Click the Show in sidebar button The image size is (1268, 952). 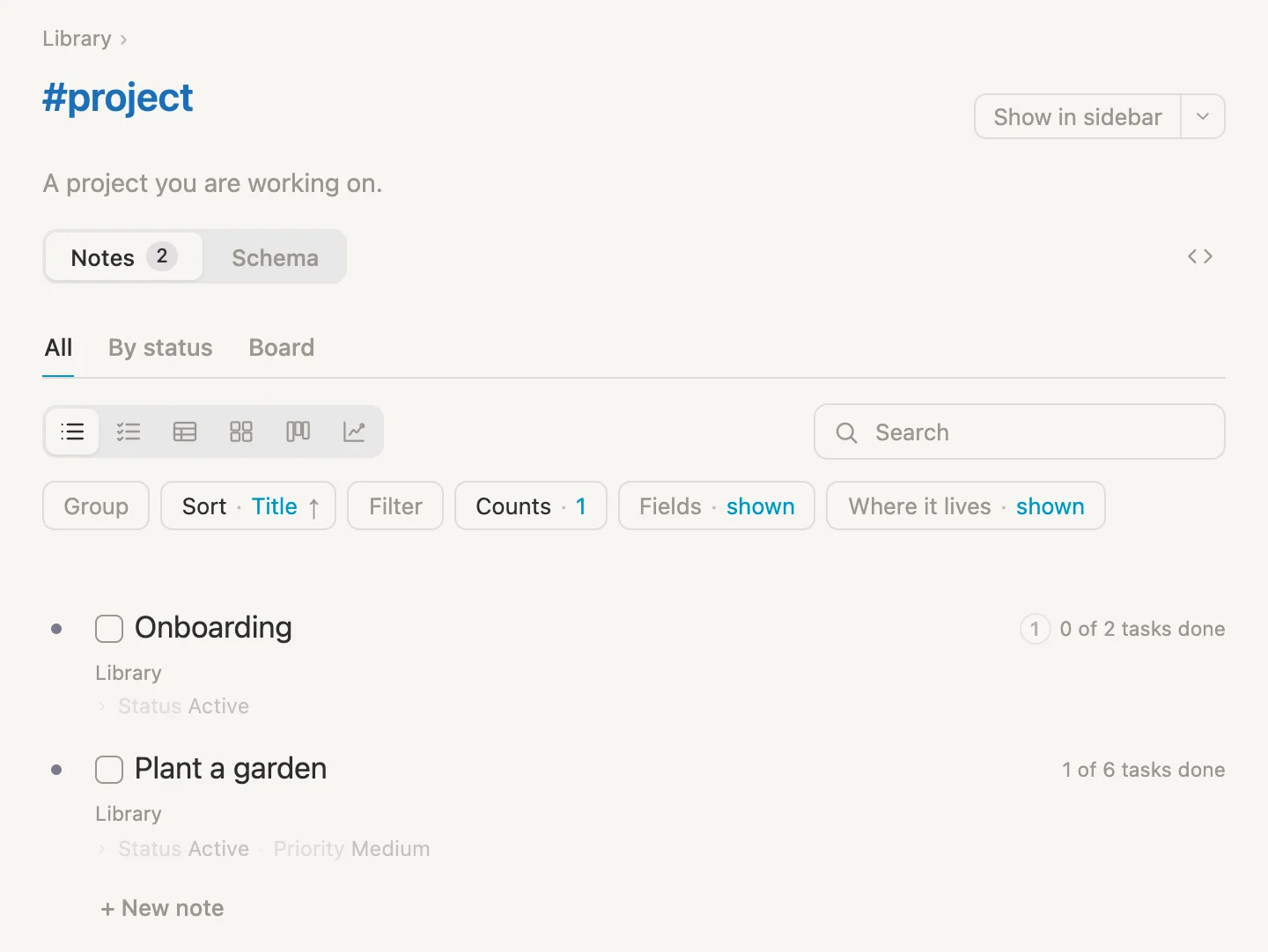coord(1078,116)
